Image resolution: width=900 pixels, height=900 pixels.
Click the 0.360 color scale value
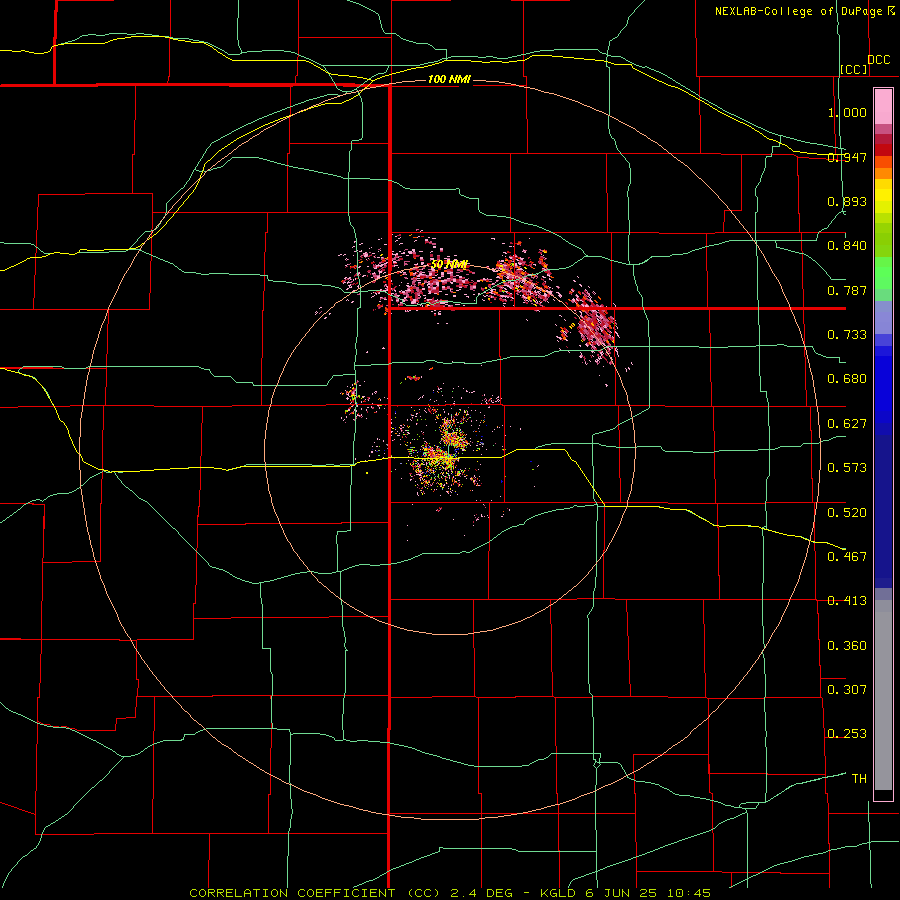coord(847,646)
